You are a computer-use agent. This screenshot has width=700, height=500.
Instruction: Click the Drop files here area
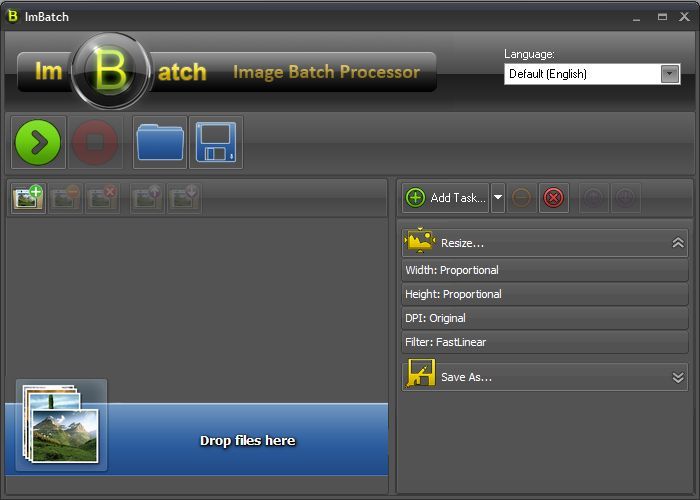(247, 440)
